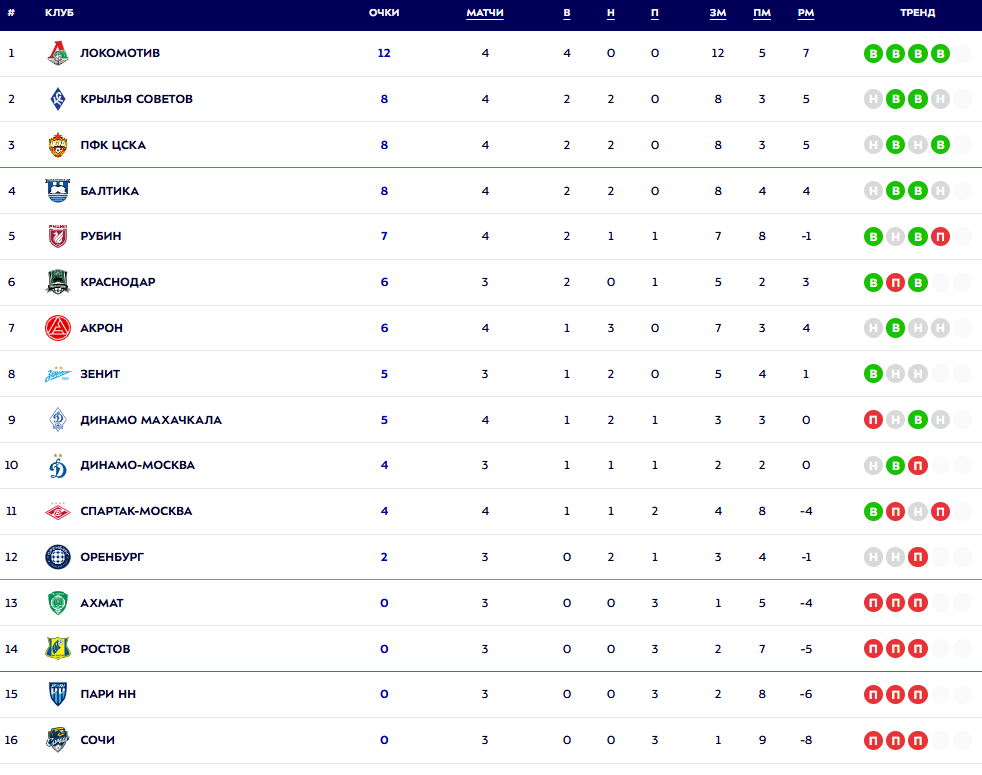This screenshot has width=982, height=775.
Task: Click the АХМАТ club name
Action: 102,603
